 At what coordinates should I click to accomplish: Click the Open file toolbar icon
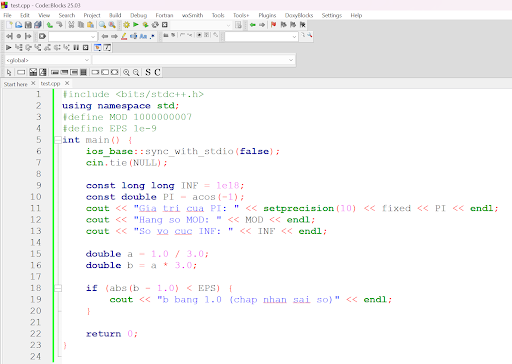click(x=19, y=25)
